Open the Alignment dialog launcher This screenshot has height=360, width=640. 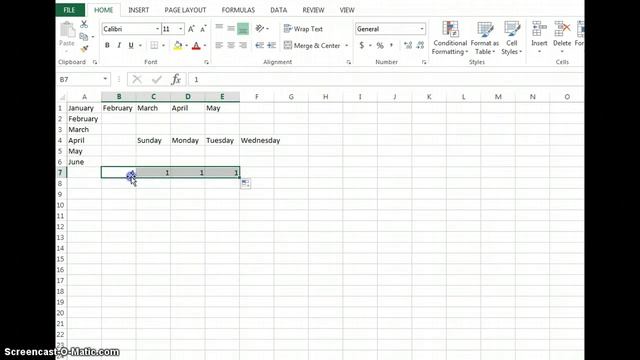[x=349, y=62]
